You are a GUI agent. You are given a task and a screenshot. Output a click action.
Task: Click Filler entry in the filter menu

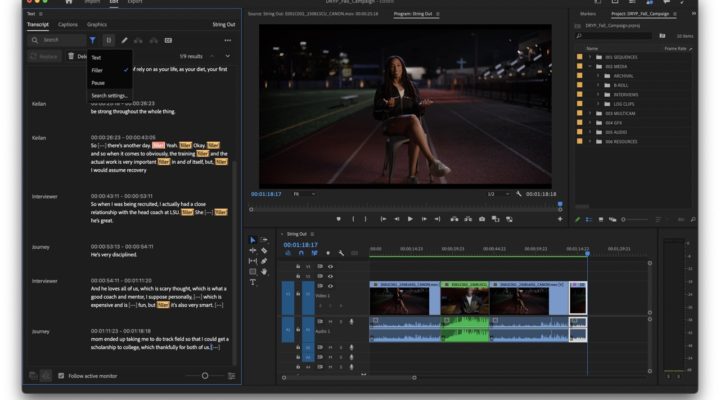click(110, 70)
